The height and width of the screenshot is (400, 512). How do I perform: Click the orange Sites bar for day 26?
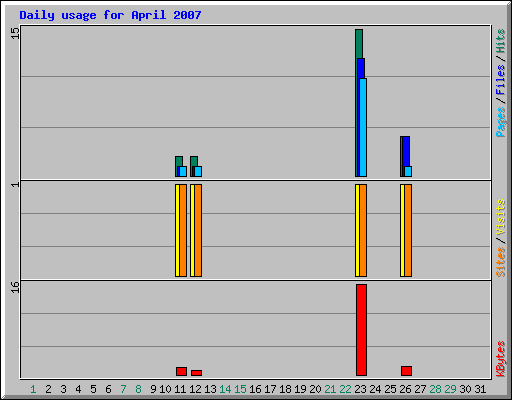click(x=408, y=230)
